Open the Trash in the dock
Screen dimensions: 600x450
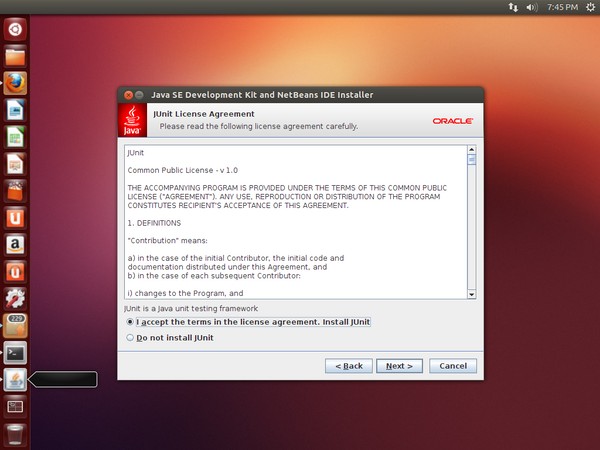point(15,434)
